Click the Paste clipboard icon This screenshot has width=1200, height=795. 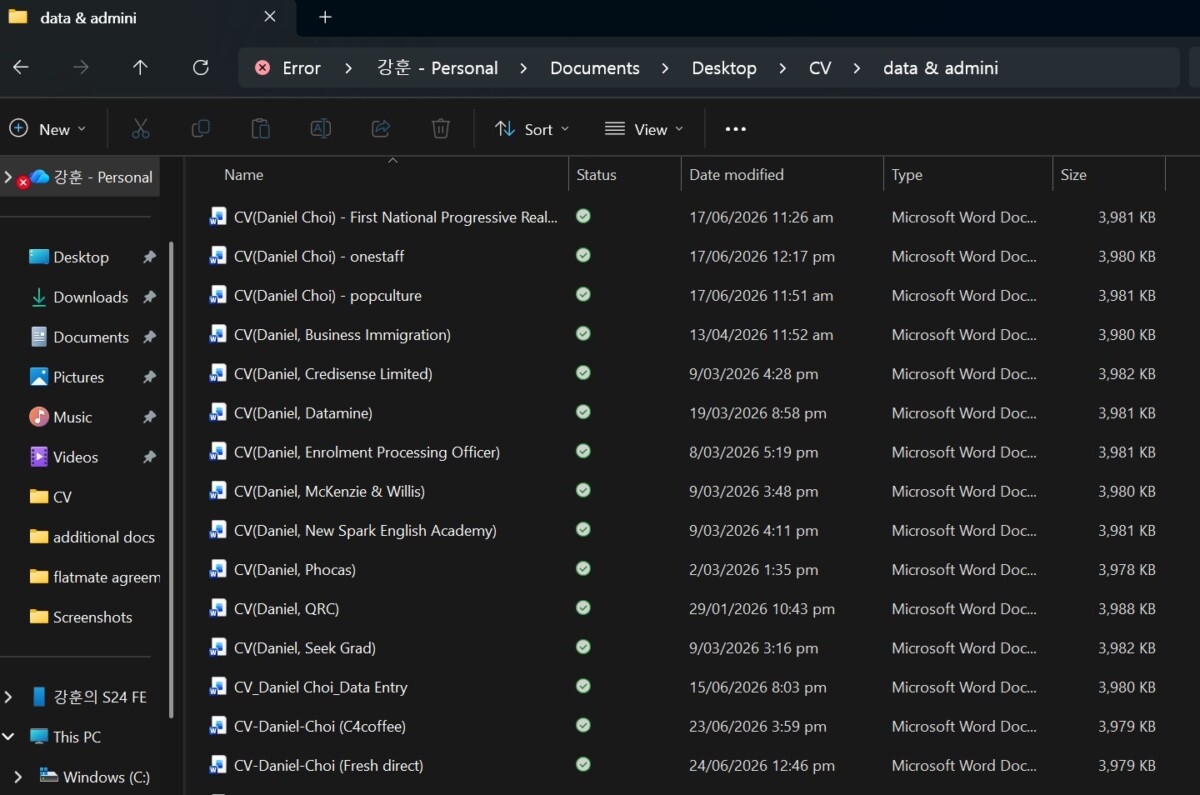[x=260, y=128]
